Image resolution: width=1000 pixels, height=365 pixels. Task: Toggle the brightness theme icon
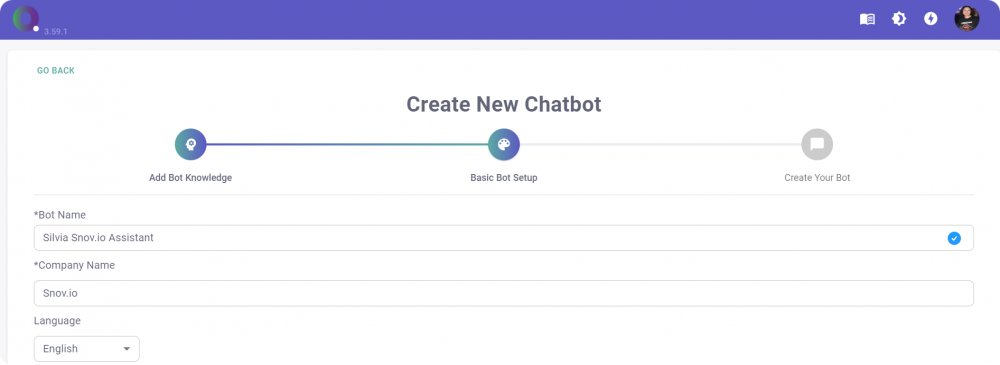pos(899,19)
